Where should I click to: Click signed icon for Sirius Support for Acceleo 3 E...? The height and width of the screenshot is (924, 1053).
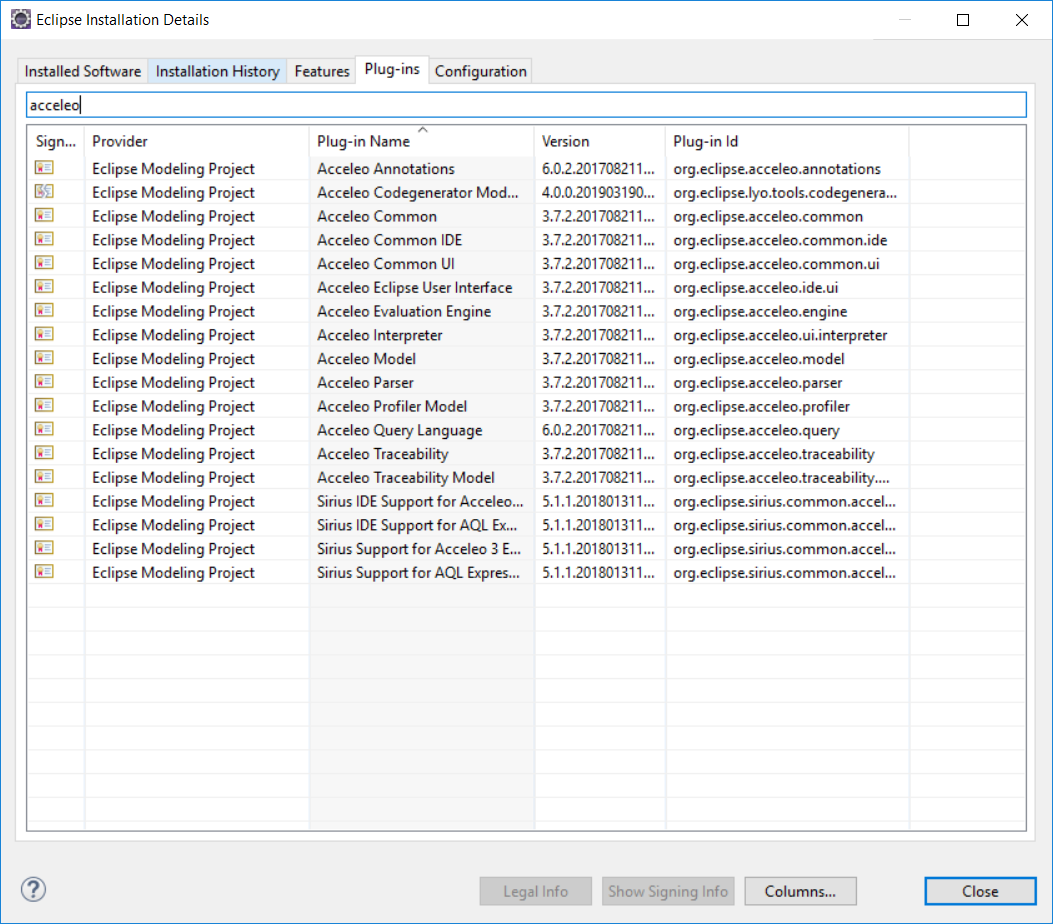coord(44,548)
